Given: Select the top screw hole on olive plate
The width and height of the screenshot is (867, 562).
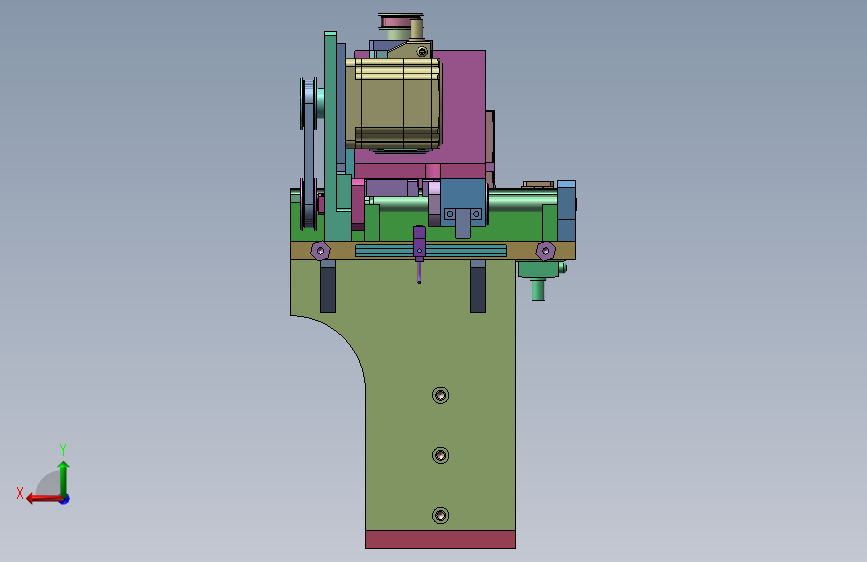Looking at the screenshot, I should coord(440,395).
